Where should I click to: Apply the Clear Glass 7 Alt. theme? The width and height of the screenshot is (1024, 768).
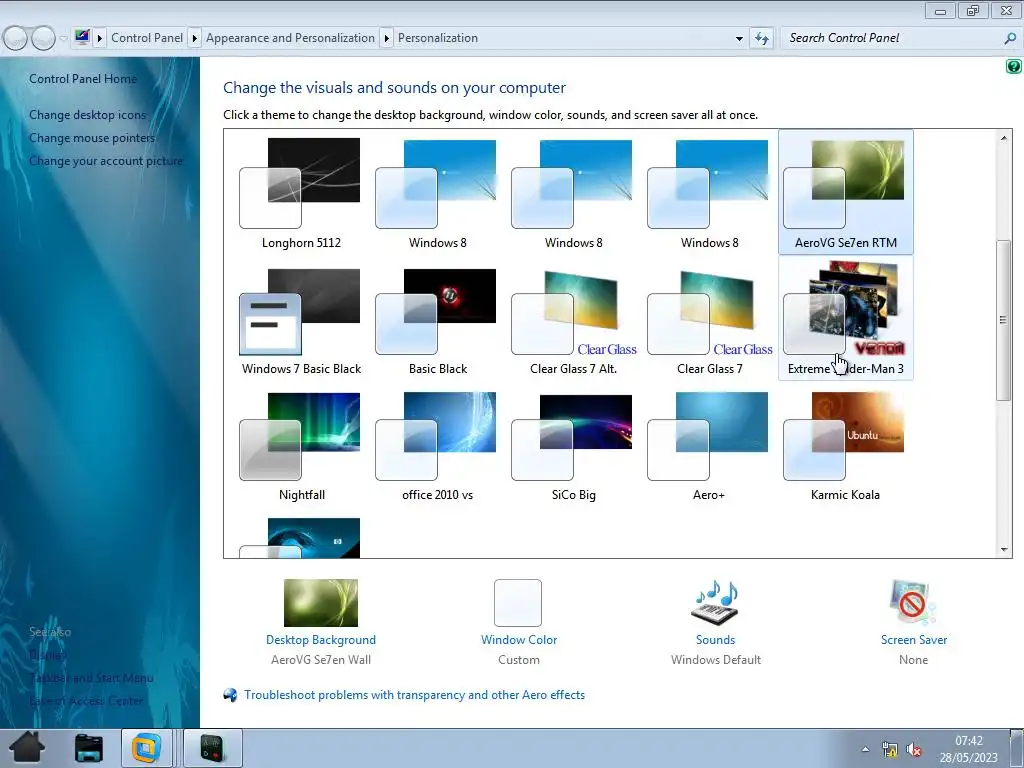click(573, 319)
